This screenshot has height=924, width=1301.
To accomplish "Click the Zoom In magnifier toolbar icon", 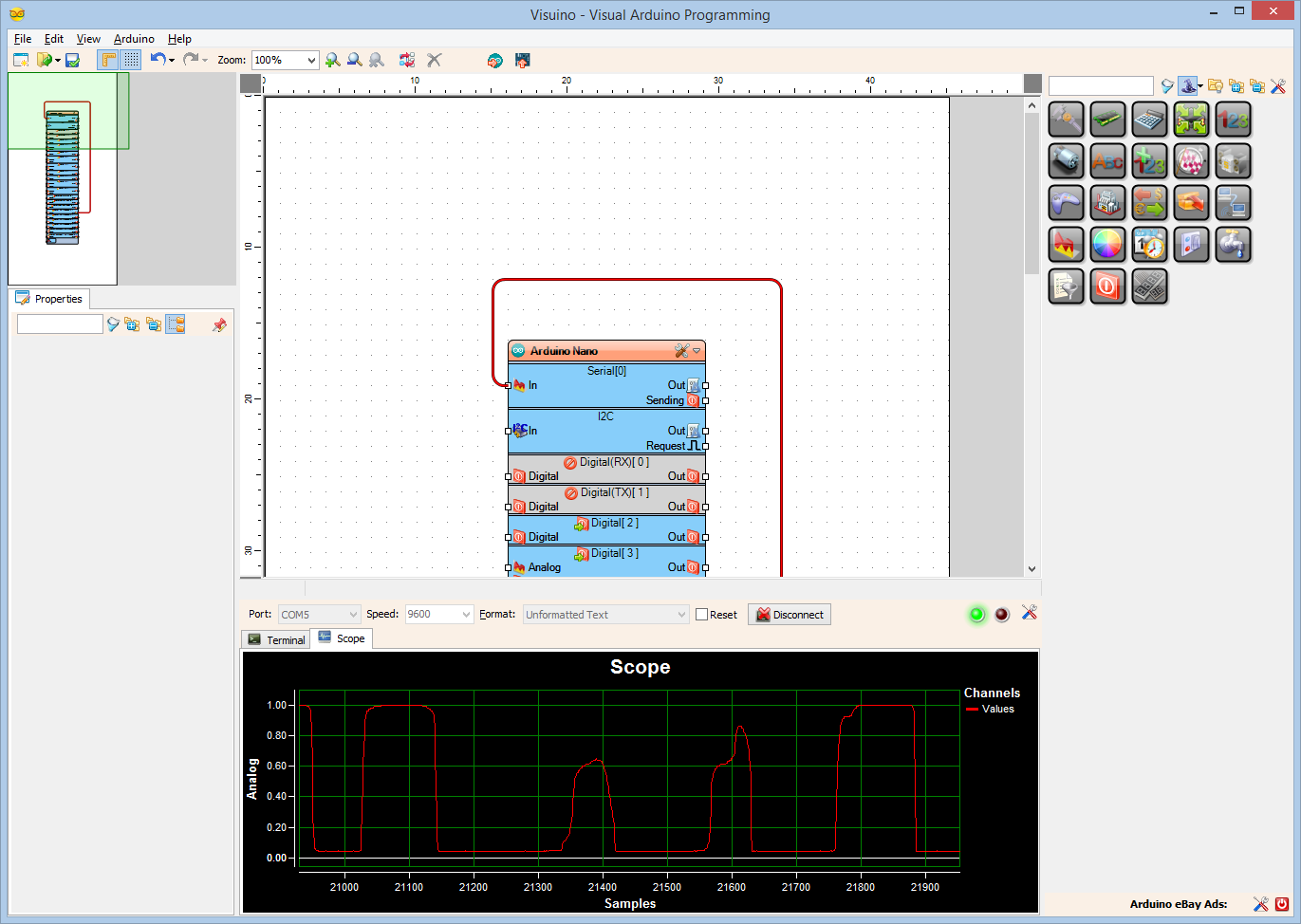I will 333,60.
